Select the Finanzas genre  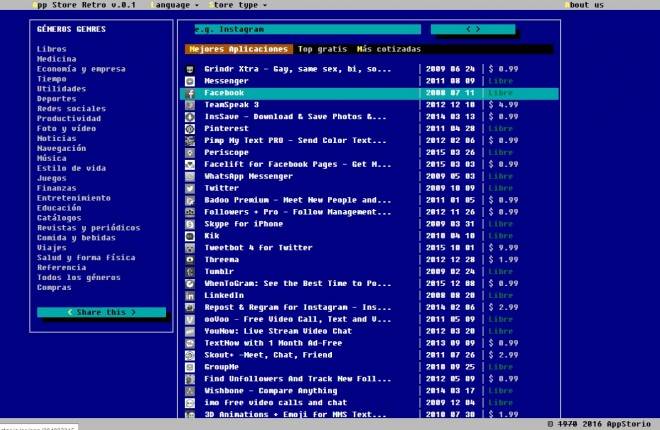pyautogui.click(x=56, y=188)
